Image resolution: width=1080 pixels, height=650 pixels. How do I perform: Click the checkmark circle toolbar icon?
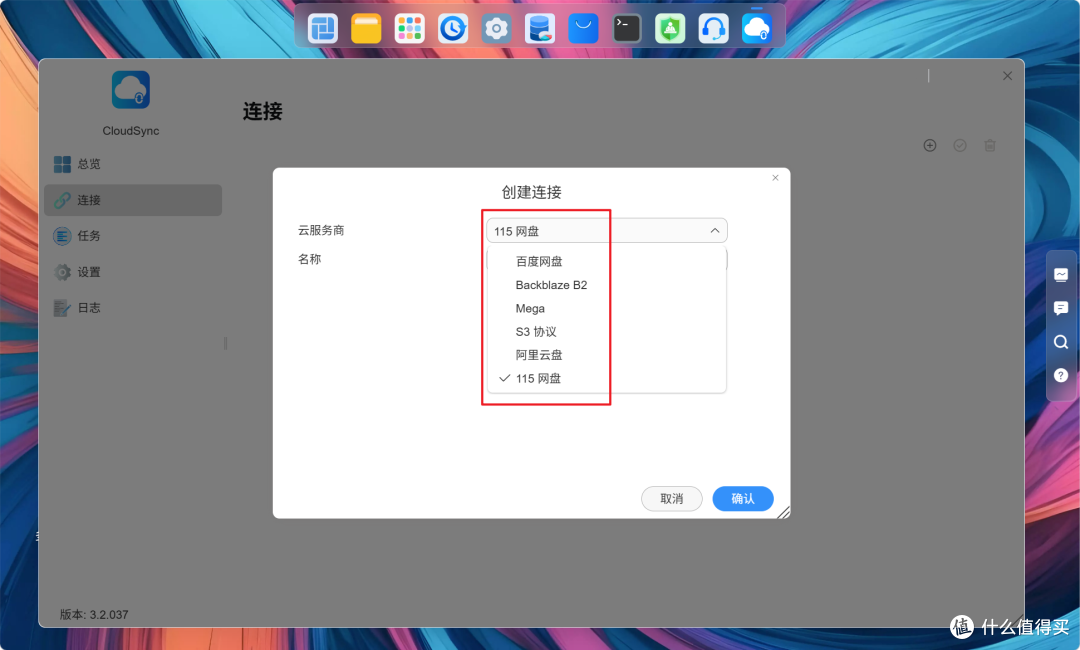point(959,145)
